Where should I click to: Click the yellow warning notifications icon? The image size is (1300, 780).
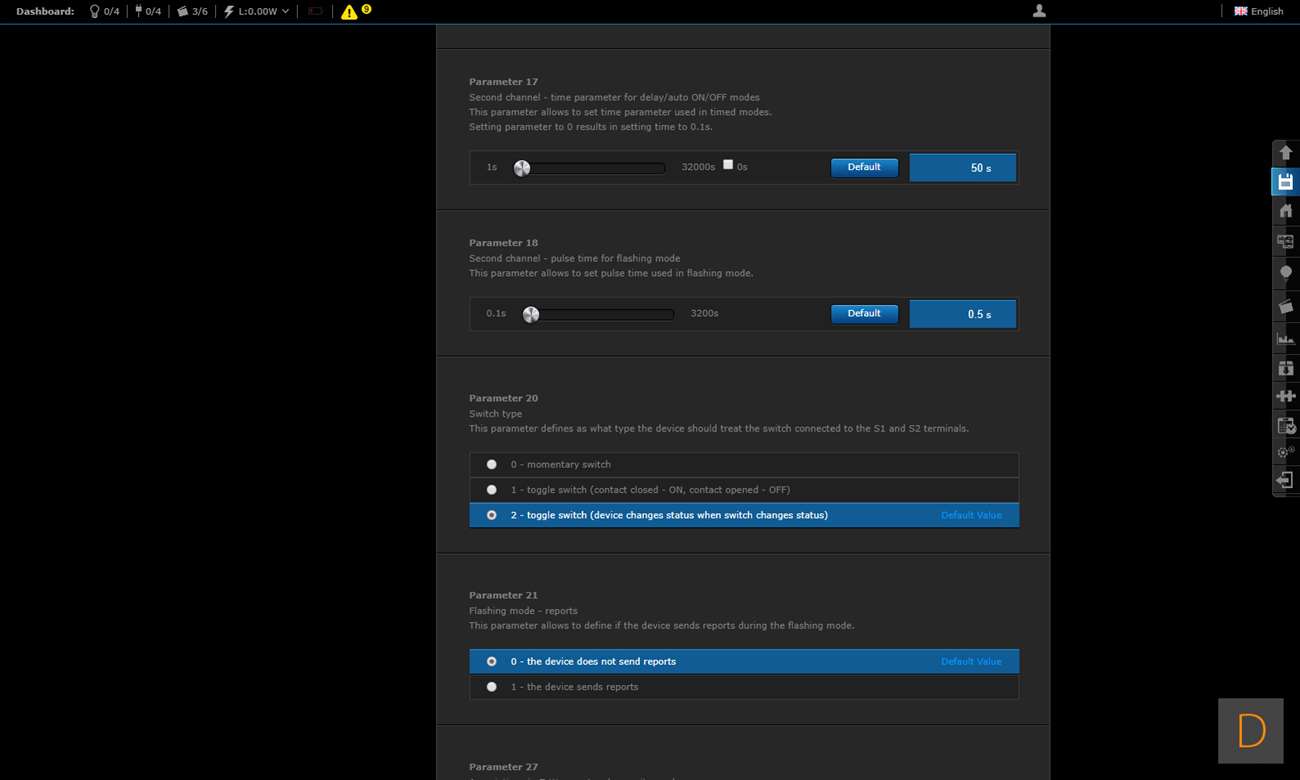349,12
